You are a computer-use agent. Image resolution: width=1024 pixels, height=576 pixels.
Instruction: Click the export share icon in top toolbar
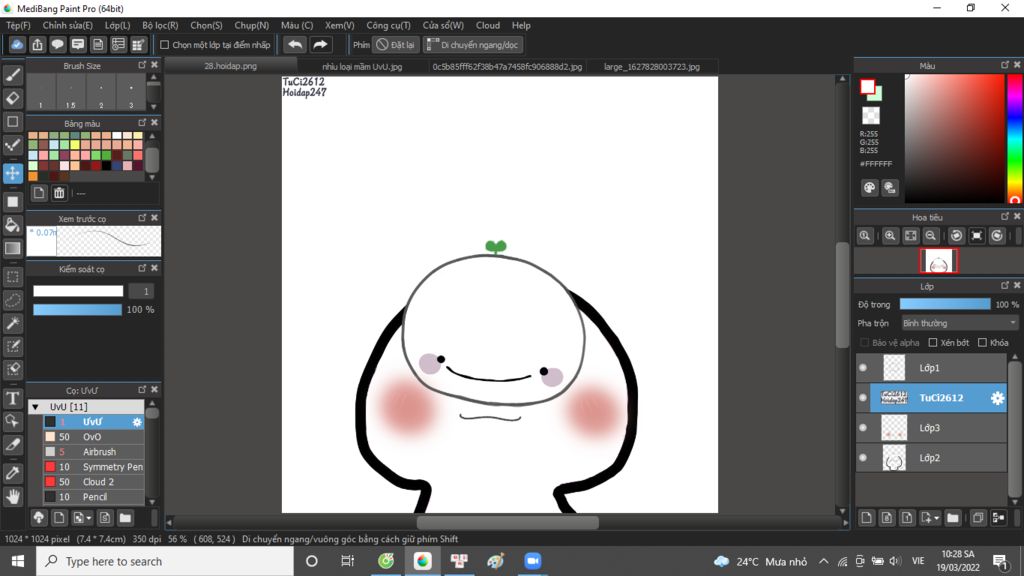click(37, 44)
